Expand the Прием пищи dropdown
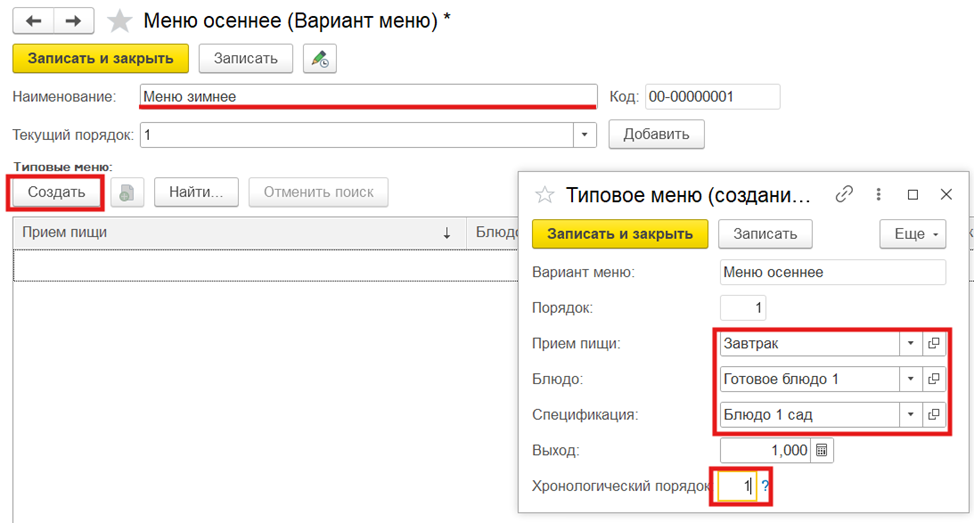Viewport: 974px width, 523px height. [x=911, y=343]
